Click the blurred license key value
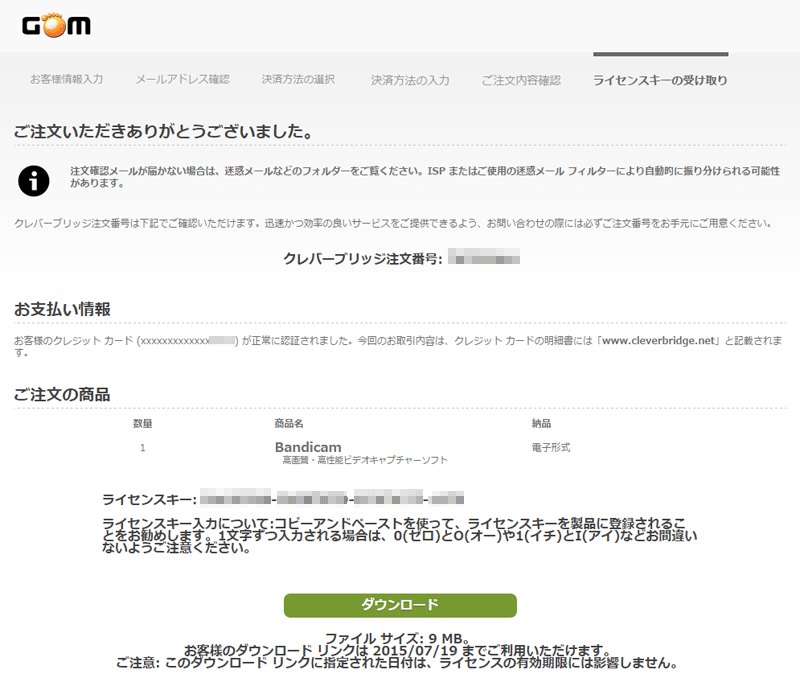Viewport: 800px width, 682px height. tap(332, 497)
